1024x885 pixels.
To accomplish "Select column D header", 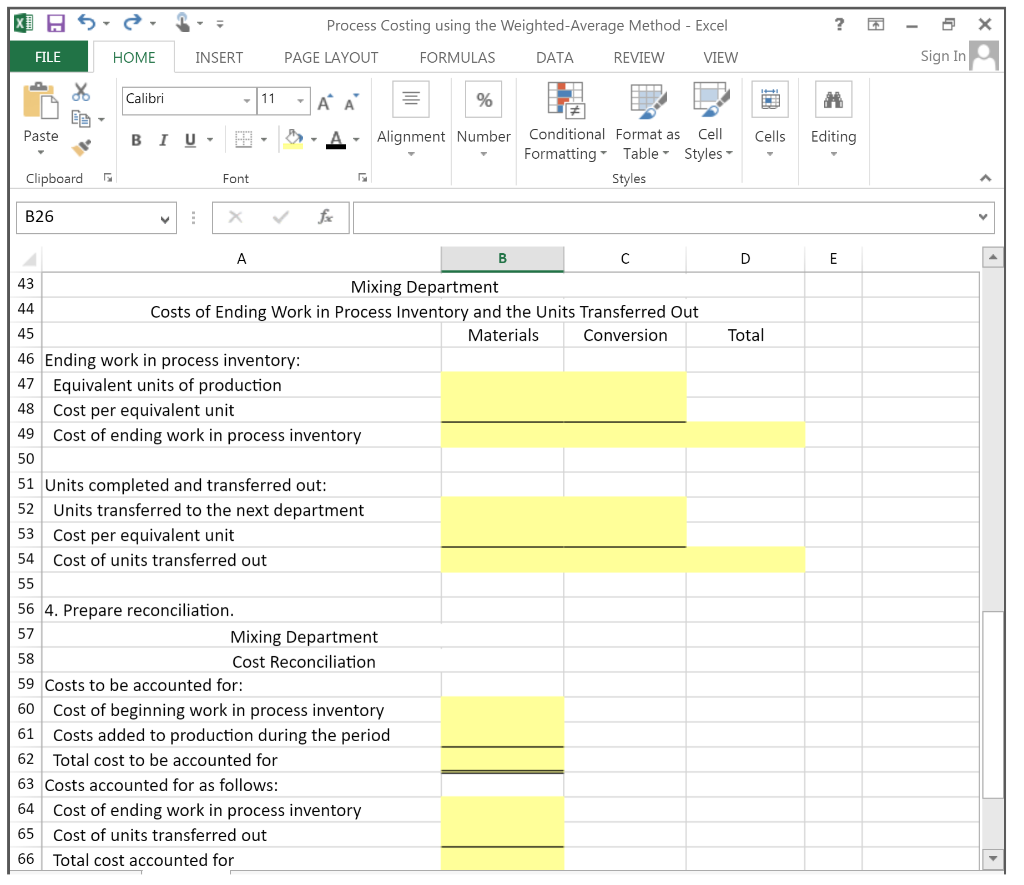I will [745, 259].
